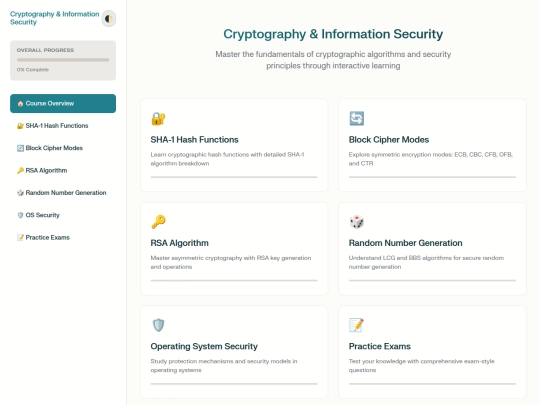
Task: Open SHA-1 Hash Functions sidebar item
Action: [x=63, y=126]
